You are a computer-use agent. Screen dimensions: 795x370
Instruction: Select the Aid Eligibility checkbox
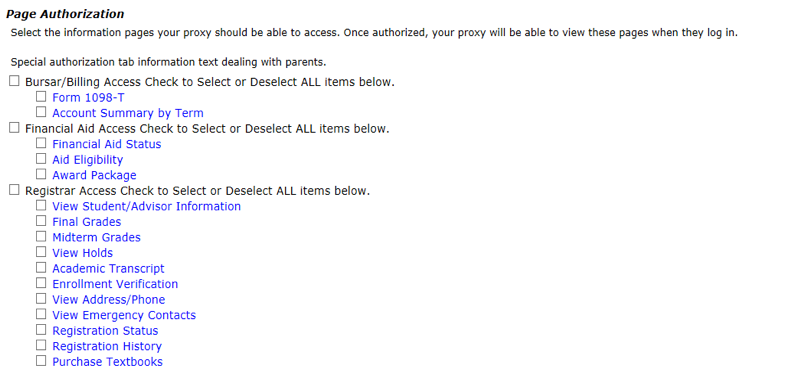41,159
